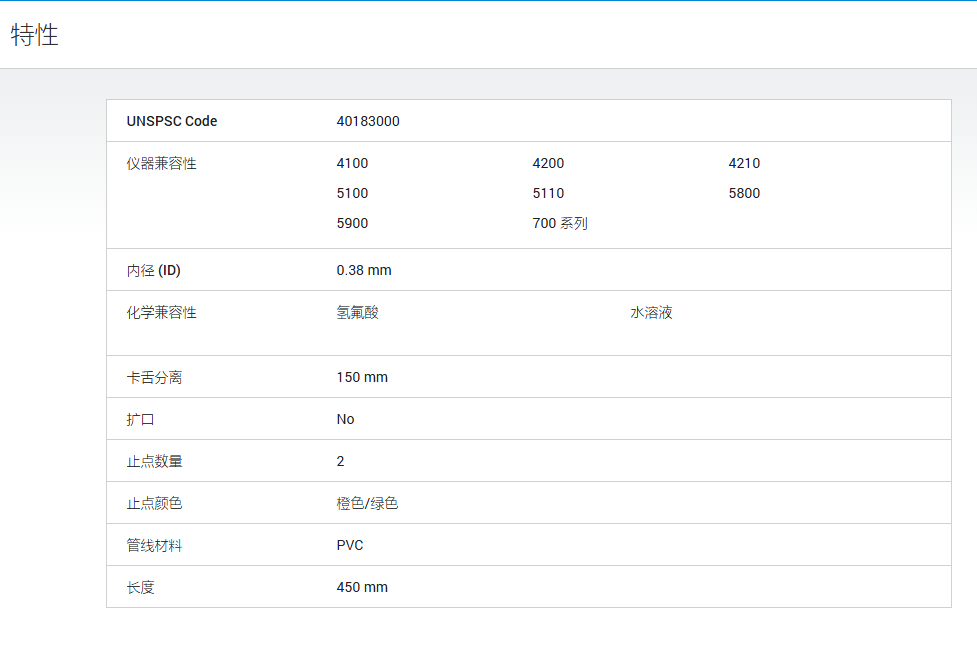This screenshot has height=646, width=977.
Task: Select instrument compatibility value 4210
Action: click(x=744, y=163)
